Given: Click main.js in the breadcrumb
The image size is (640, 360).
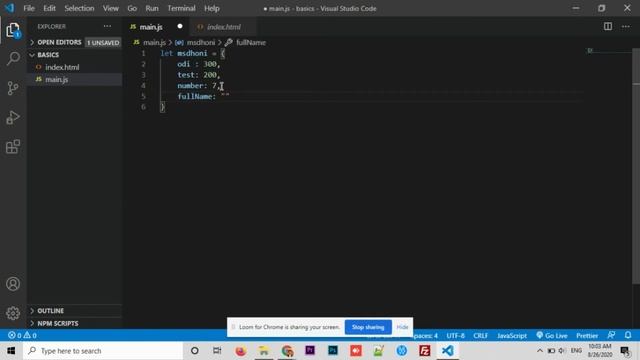Looking at the screenshot, I should pyautogui.click(x=154, y=42).
